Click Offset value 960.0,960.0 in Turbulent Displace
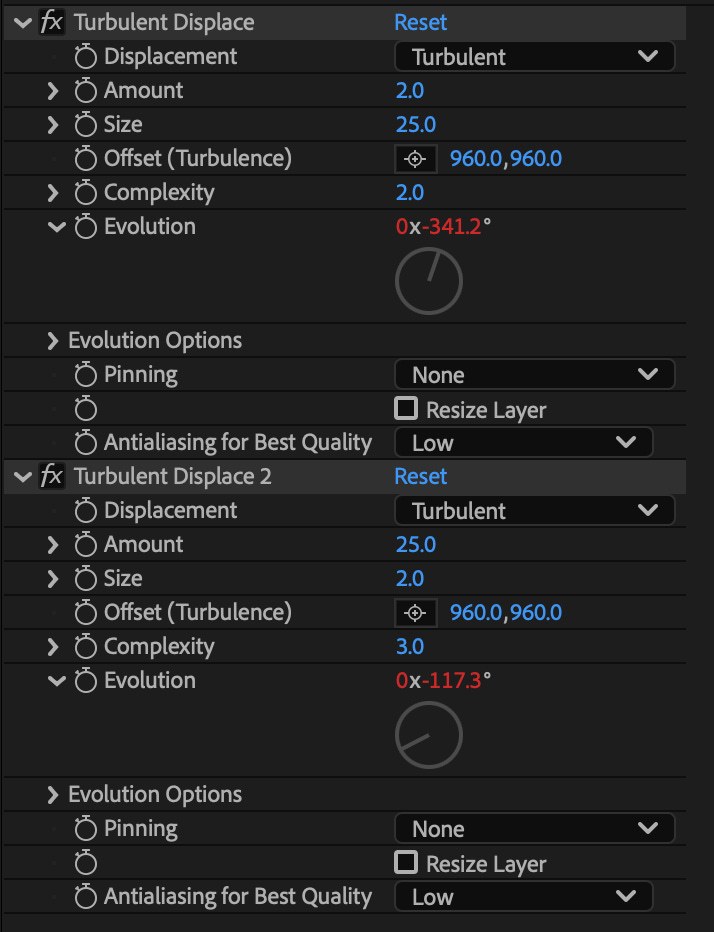The height and width of the screenshot is (932, 714). (506, 159)
